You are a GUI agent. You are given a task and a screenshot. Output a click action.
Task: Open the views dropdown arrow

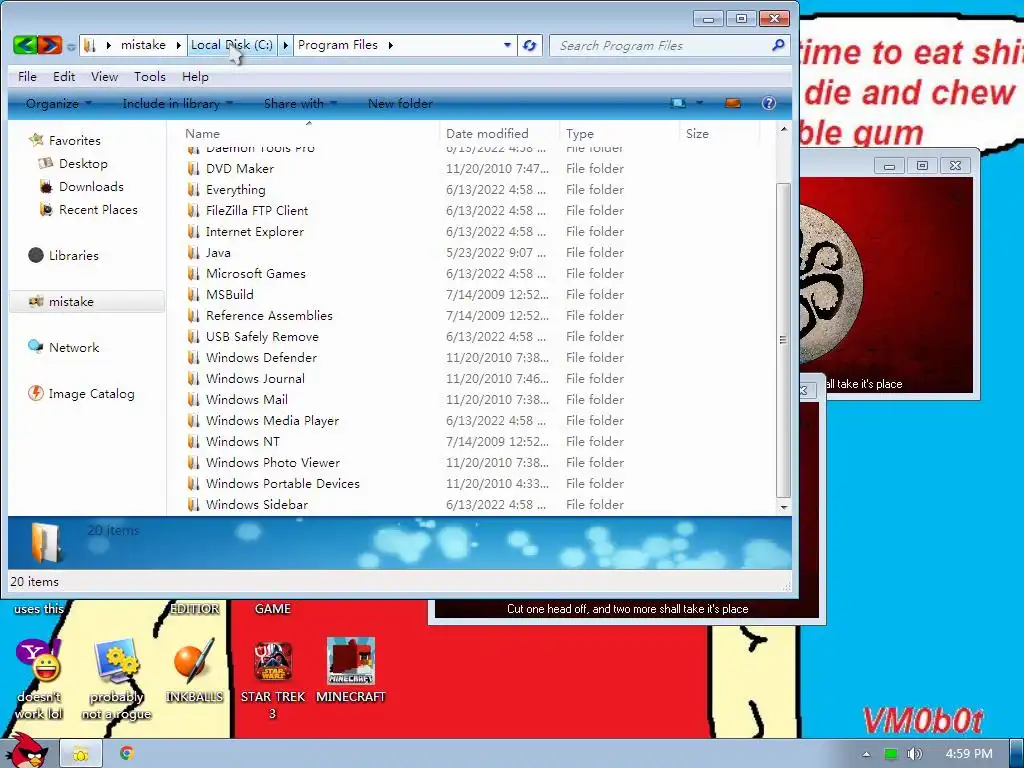(x=699, y=103)
